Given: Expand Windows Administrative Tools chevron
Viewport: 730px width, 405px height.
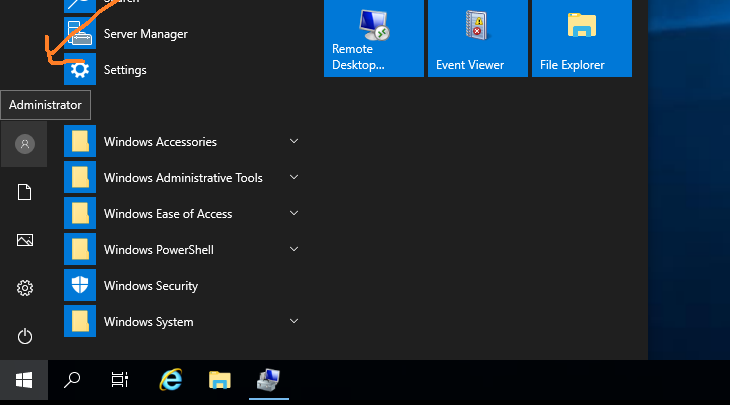Looking at the screenshot, I should 294,177.
